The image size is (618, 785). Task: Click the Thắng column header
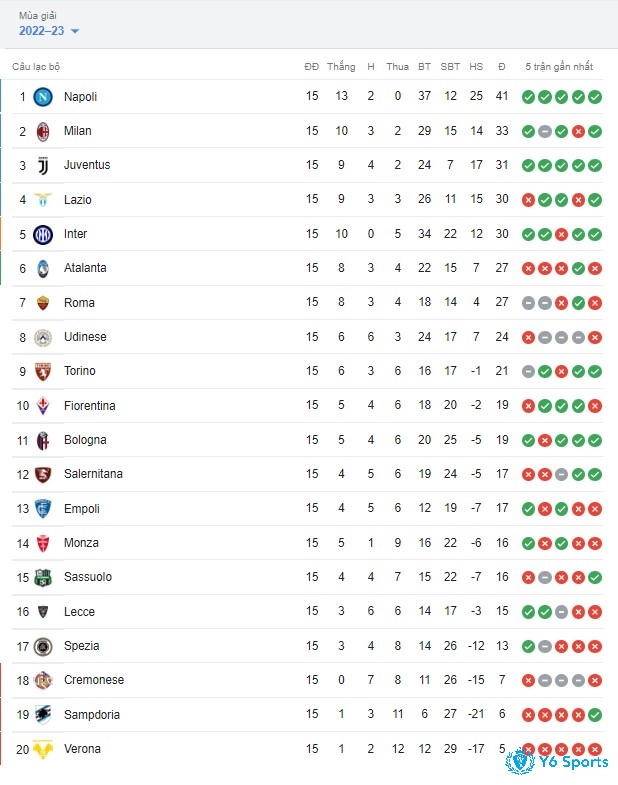click(341, 66)
